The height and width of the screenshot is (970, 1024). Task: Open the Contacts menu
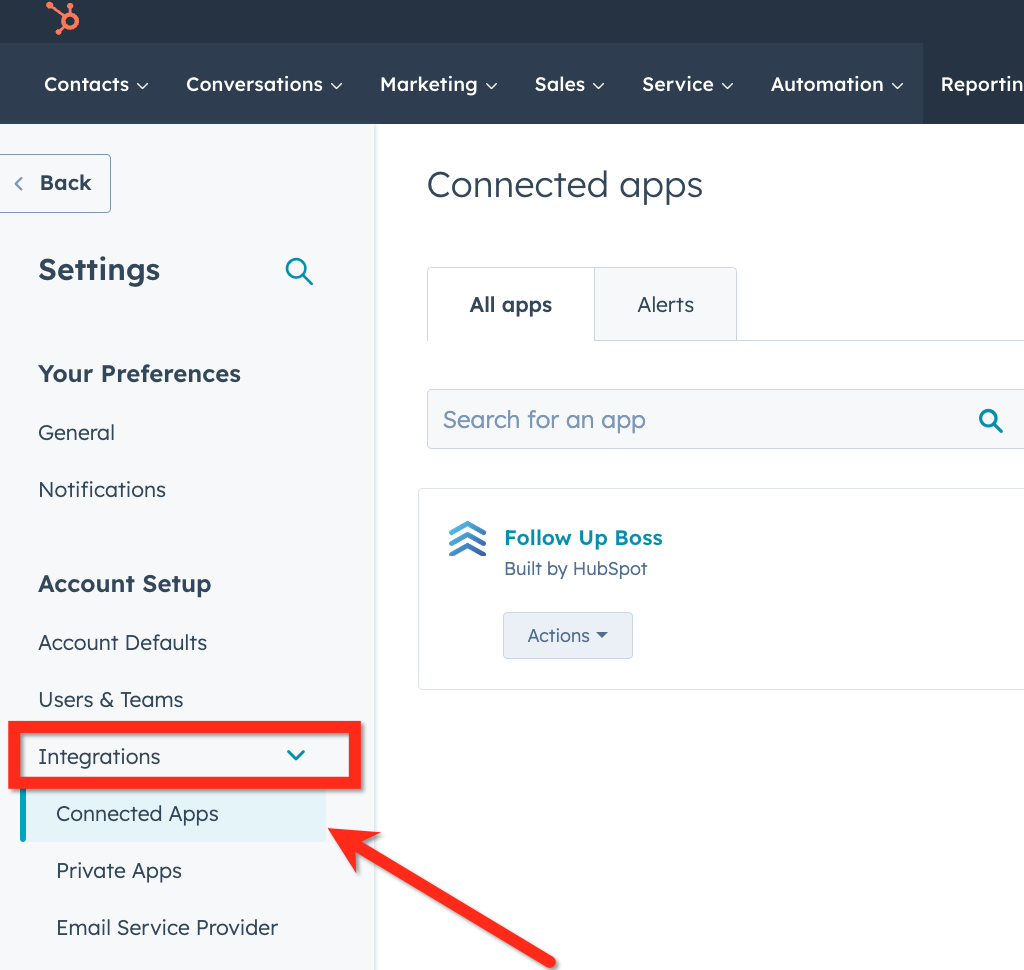click(x=96, y=84)
